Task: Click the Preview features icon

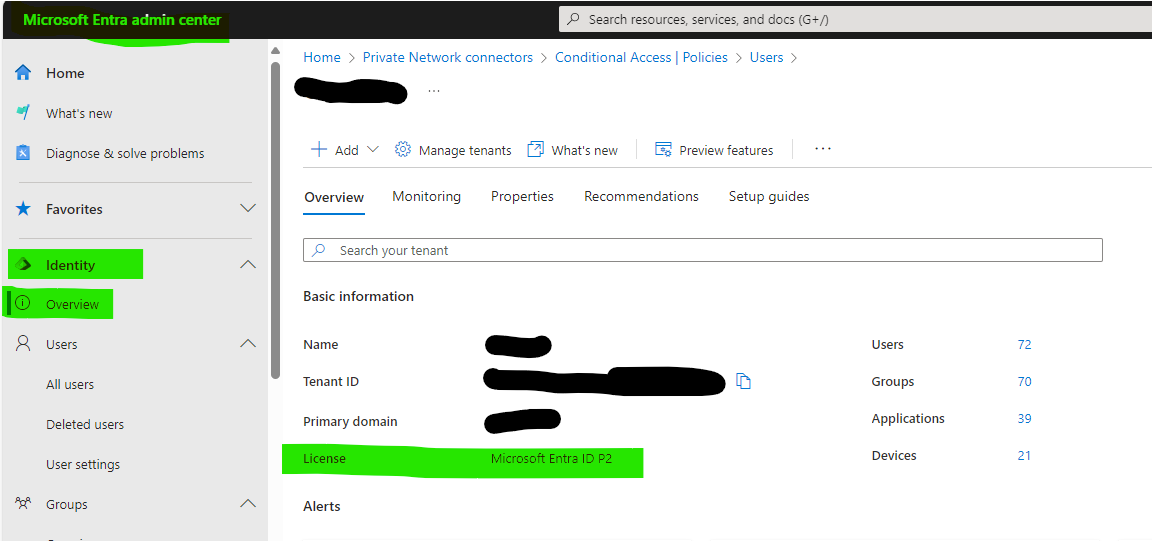Action: [x=663, y=150]
